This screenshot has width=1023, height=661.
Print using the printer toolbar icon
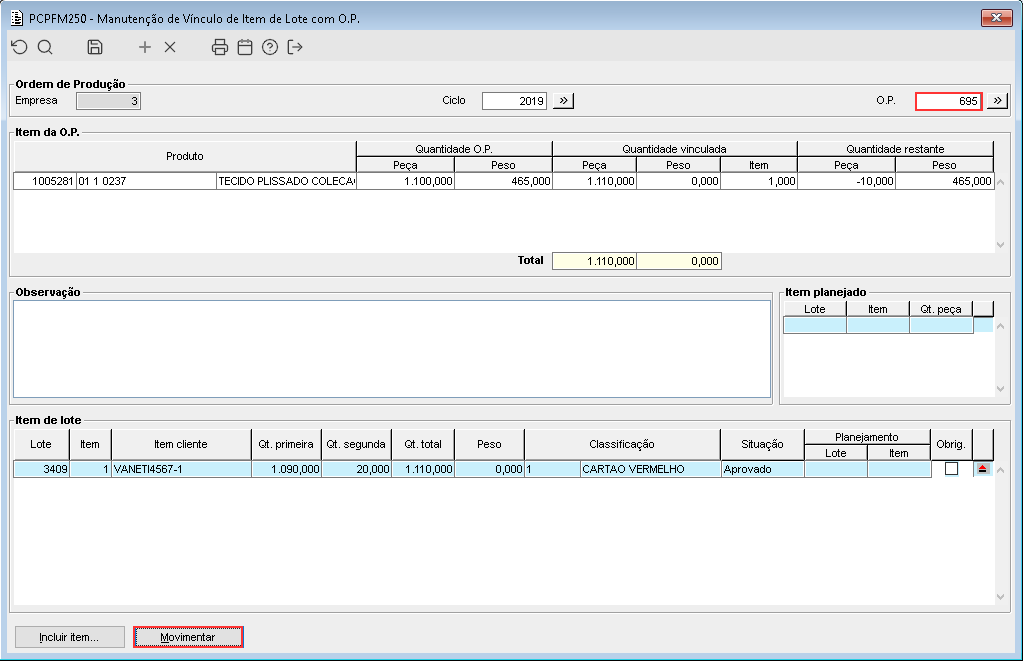pos(220,47)
